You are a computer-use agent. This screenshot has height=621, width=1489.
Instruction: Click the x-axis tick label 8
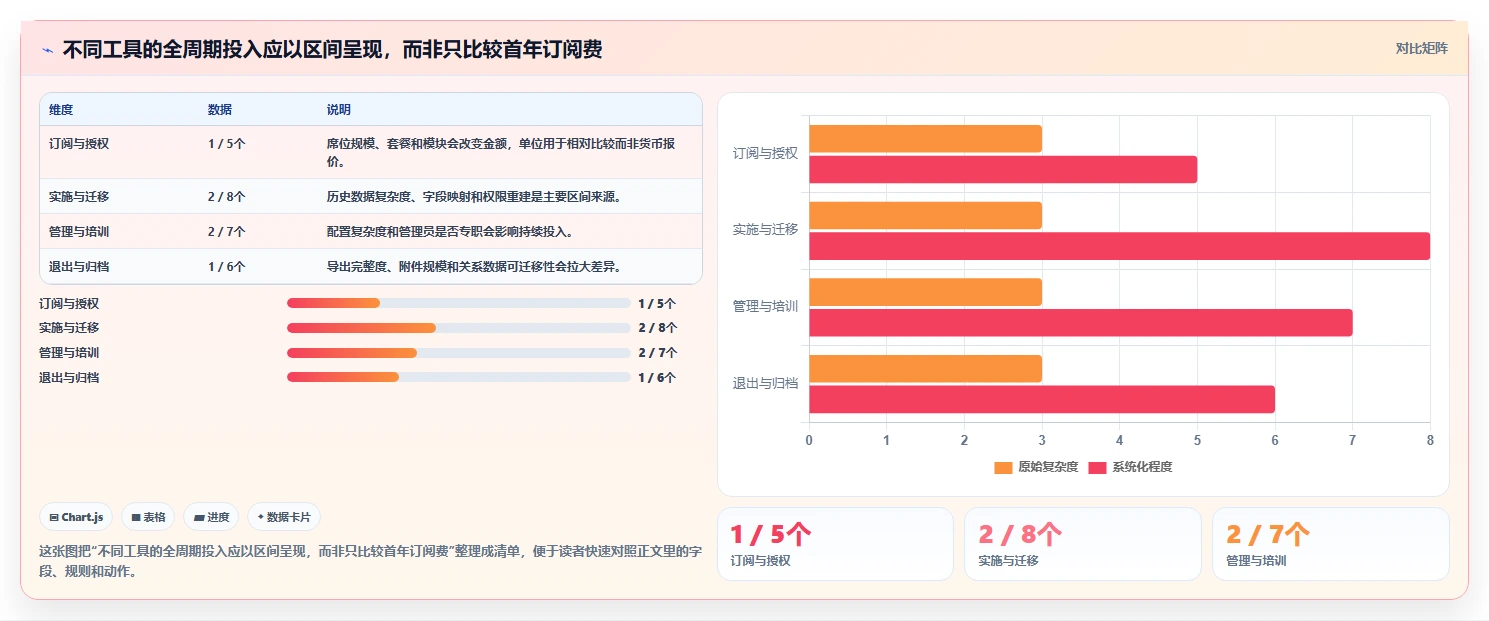tap(1430, 440)
